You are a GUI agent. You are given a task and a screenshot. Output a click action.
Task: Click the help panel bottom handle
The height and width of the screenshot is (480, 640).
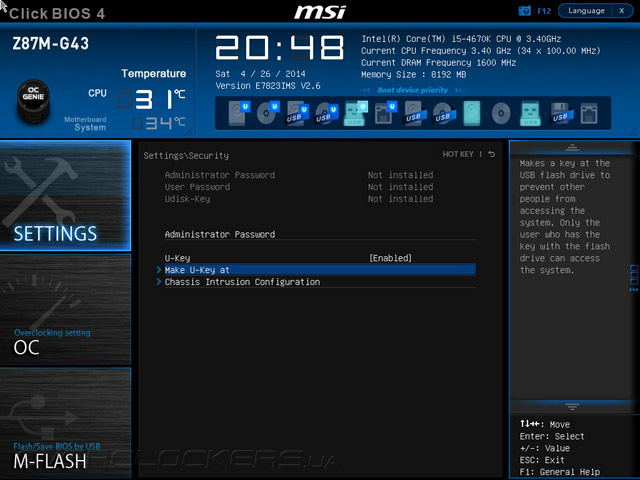click(x=572, y=407)
